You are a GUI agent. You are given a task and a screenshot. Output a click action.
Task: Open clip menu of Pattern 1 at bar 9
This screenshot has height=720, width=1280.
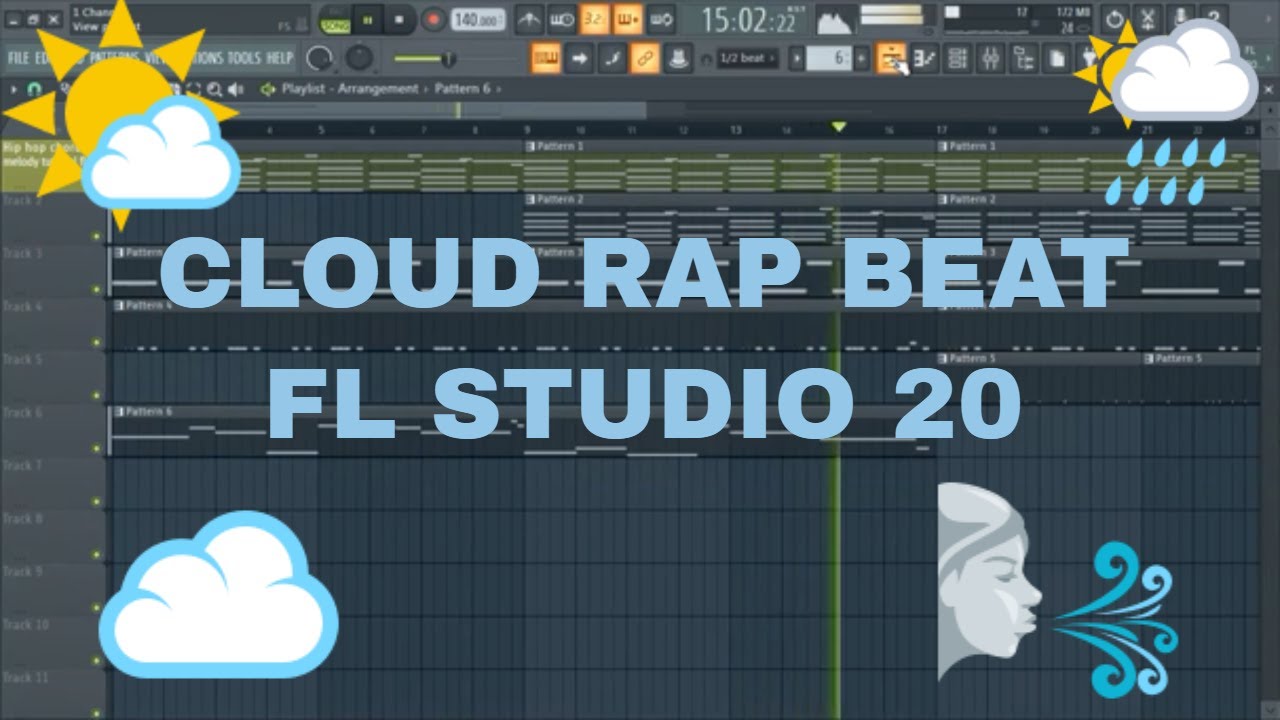[x=531, y=146]
